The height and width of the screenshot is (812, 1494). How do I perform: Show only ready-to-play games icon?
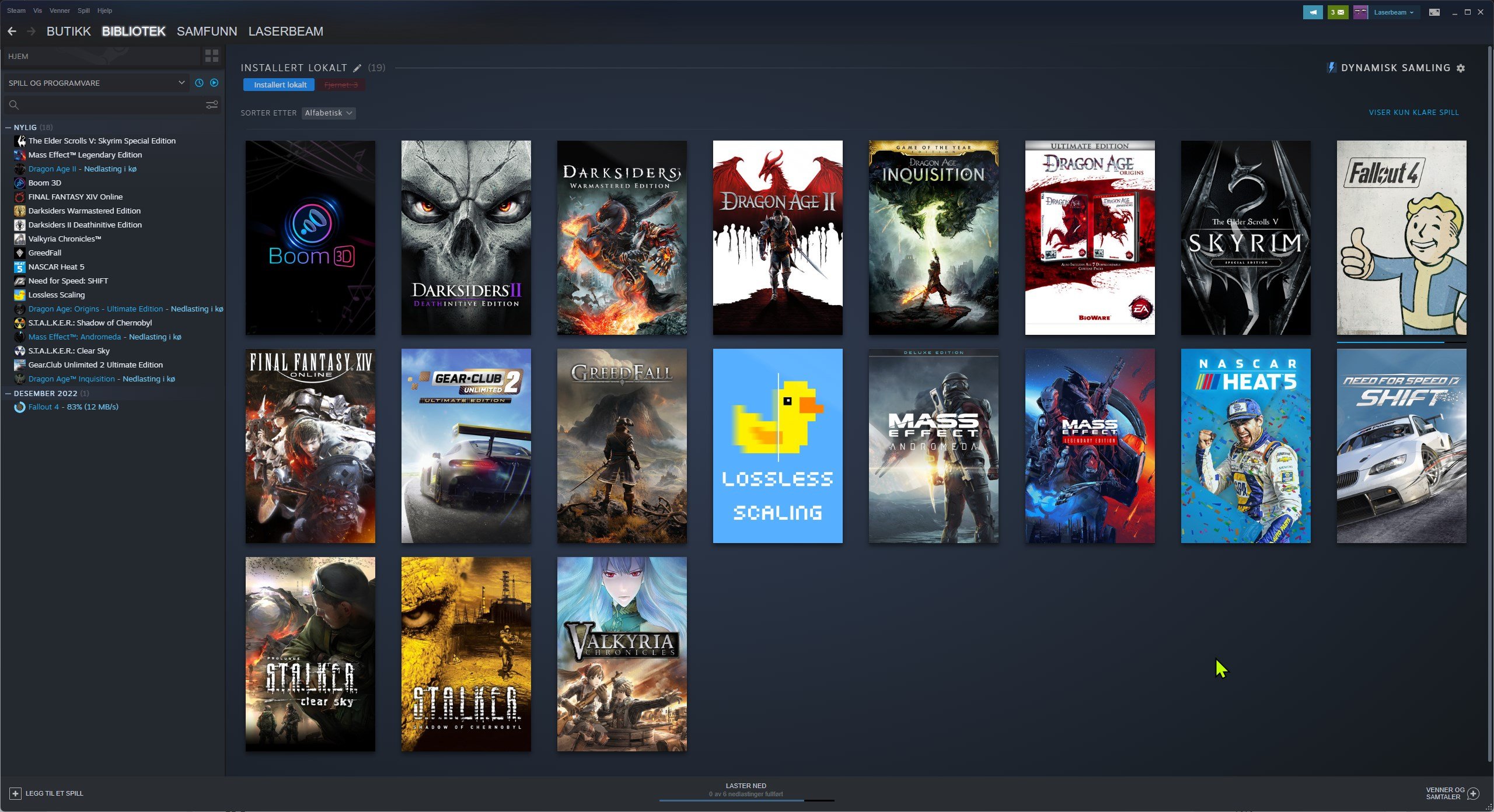214,83
